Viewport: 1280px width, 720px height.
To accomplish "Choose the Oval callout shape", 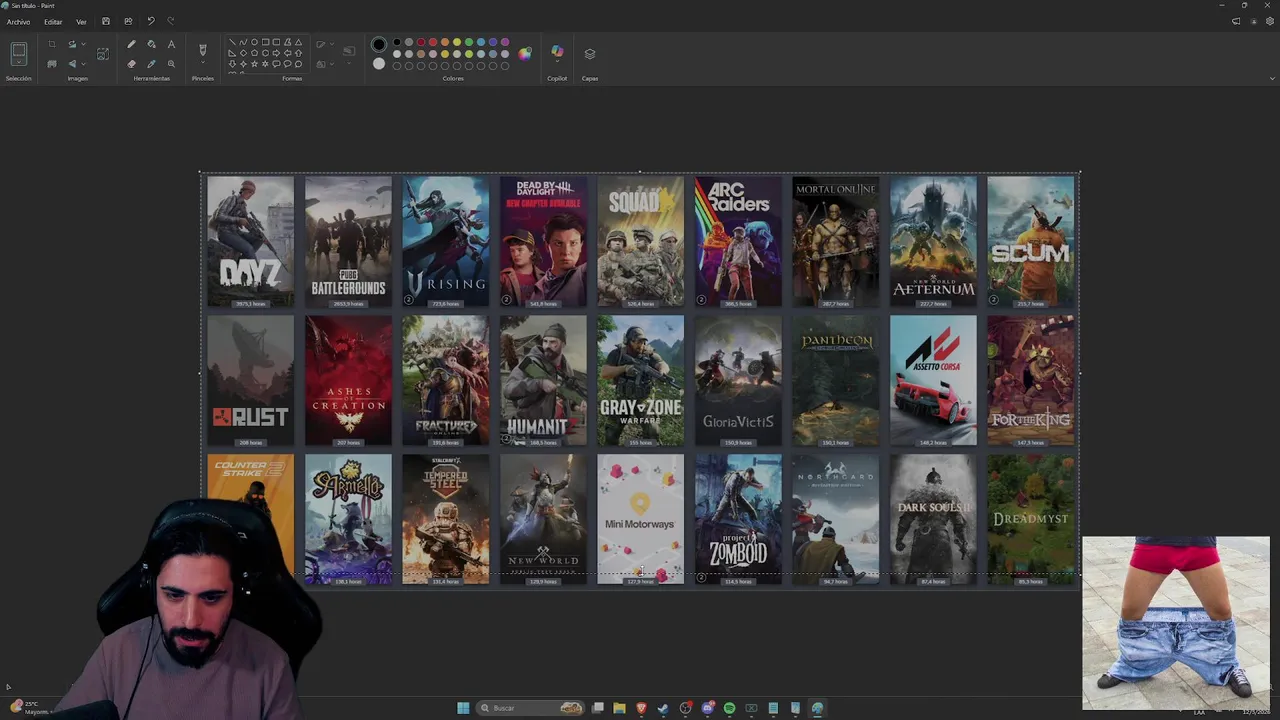I will click(x=287, y=64).
